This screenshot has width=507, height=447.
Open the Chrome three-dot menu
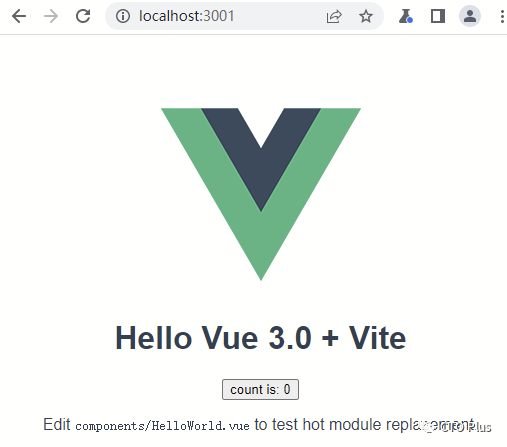[x=502, y=16]
